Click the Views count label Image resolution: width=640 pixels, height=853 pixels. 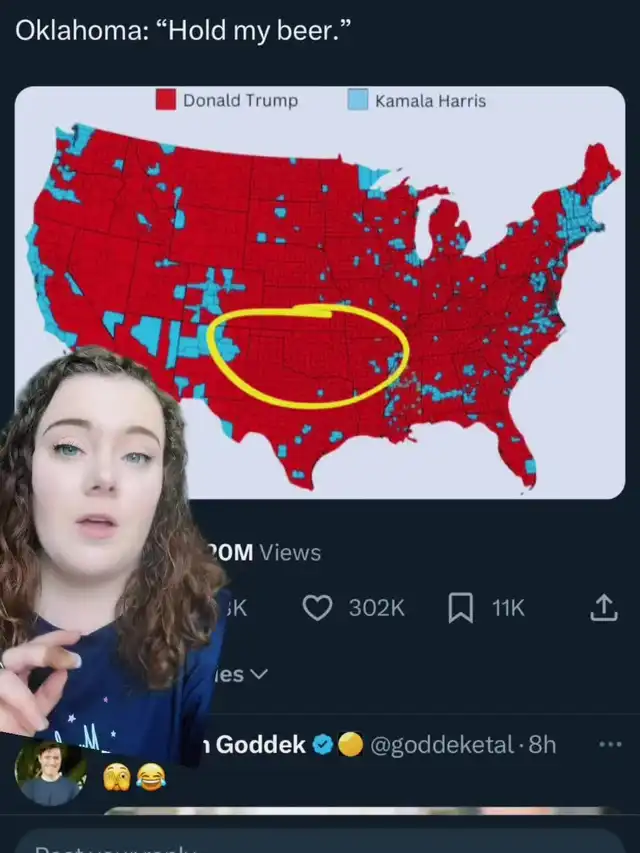click(x=290, y=553)
